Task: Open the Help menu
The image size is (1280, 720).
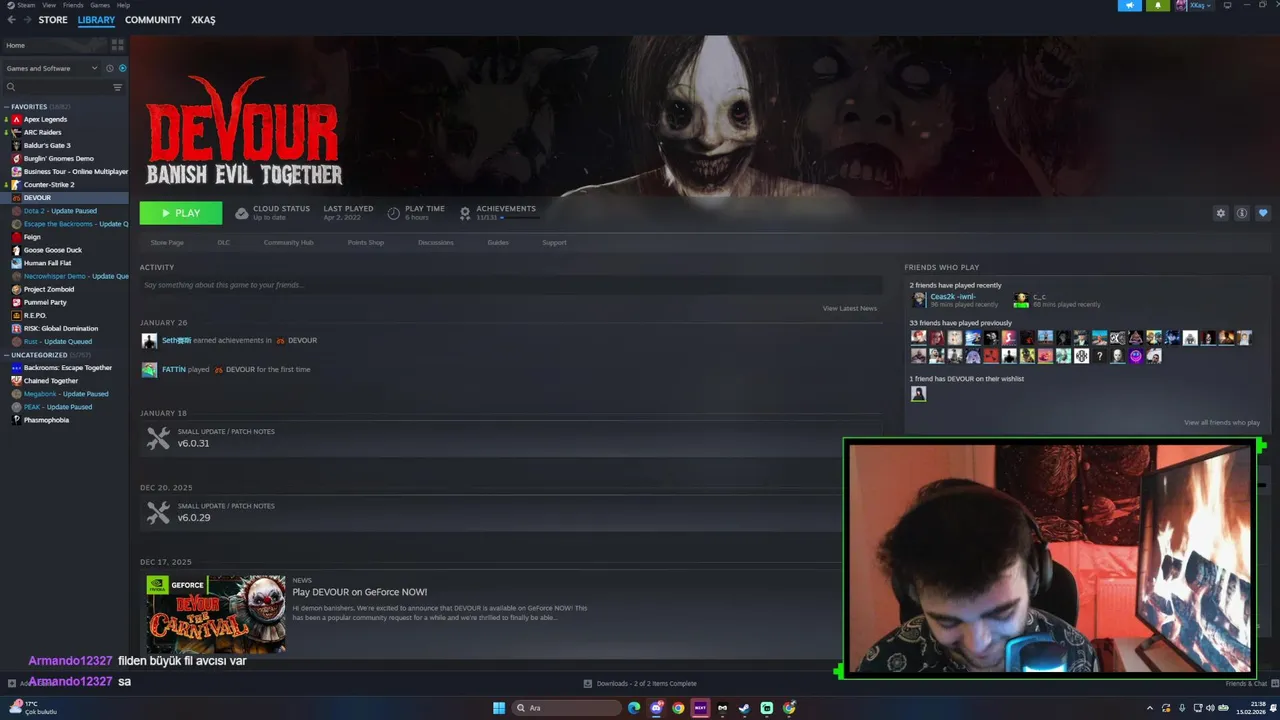Action: tap(123, 5)
